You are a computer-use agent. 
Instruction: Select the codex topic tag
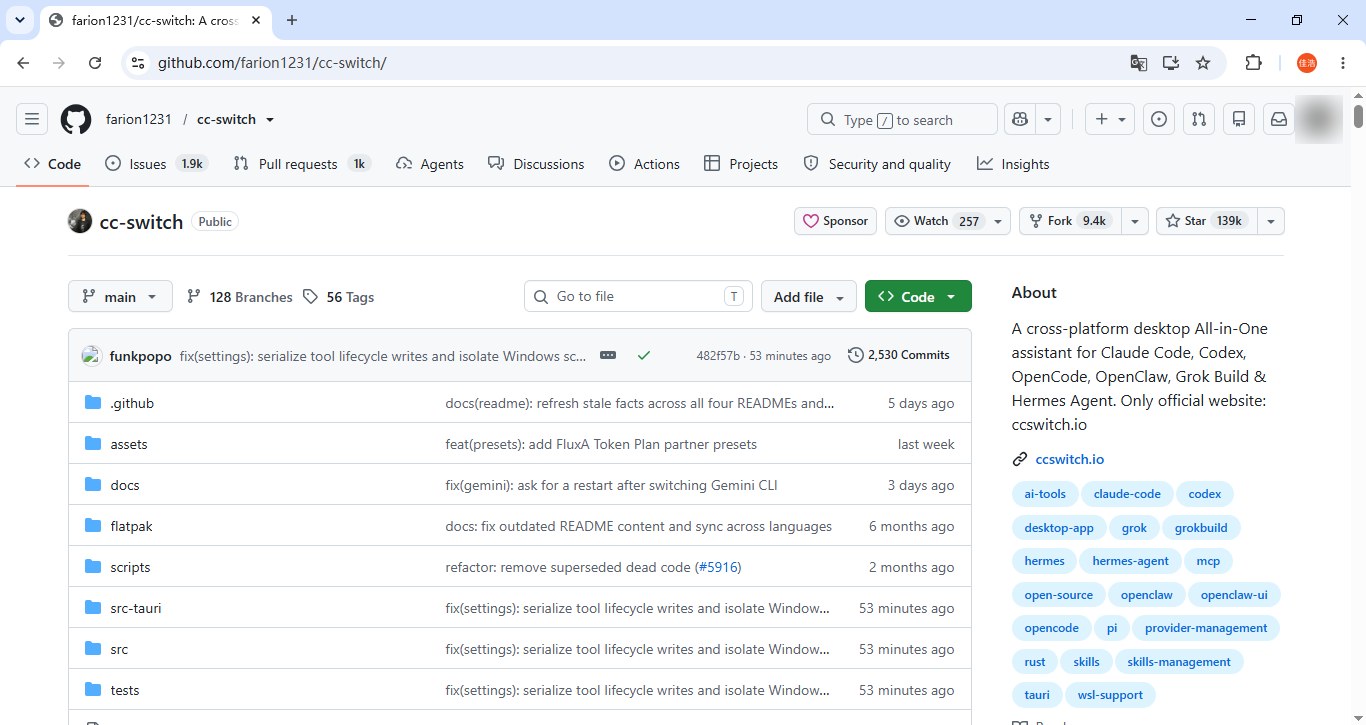coord(1205,494)
